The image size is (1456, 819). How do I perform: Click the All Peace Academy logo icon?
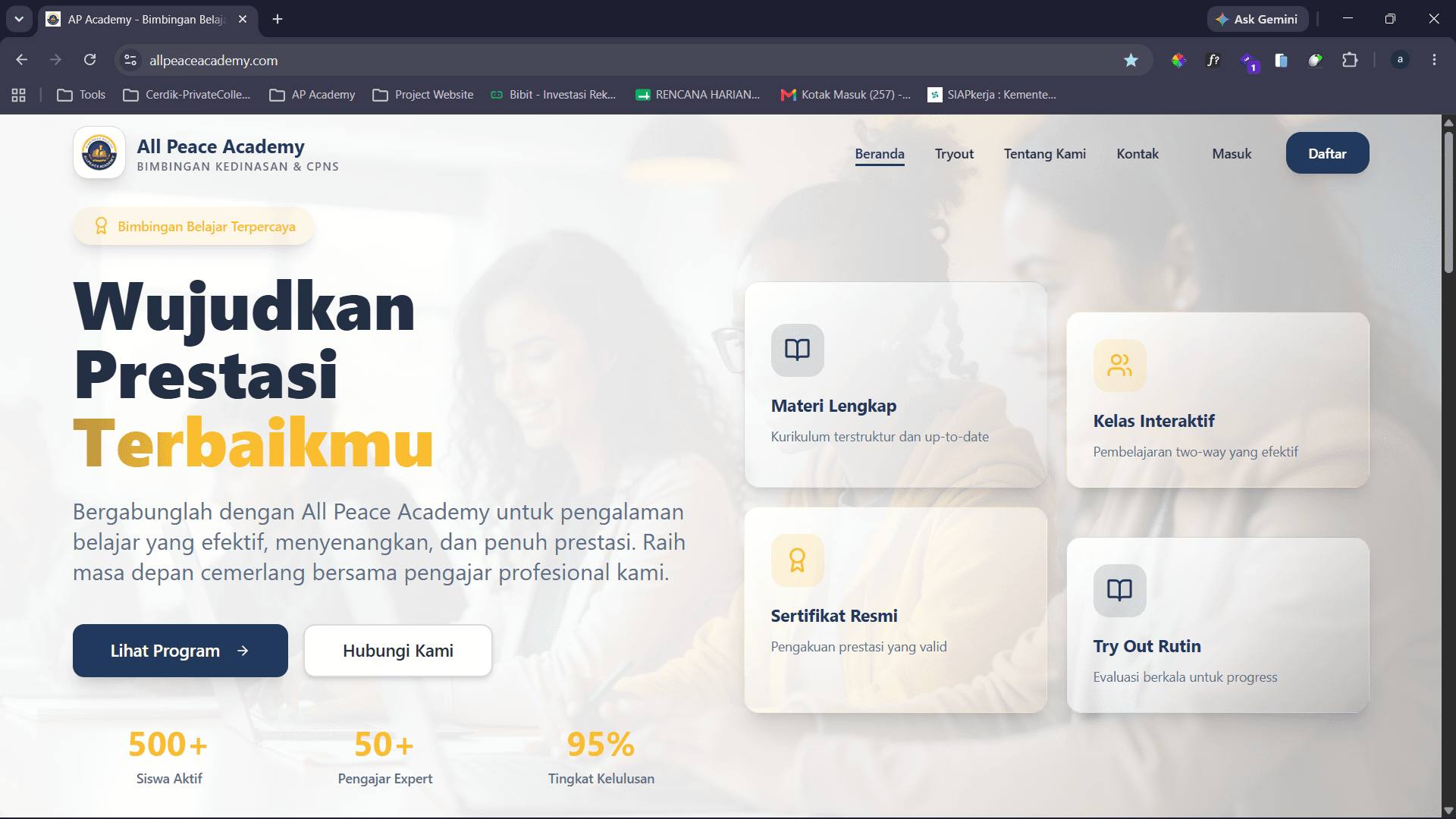(x=99, y=152)
